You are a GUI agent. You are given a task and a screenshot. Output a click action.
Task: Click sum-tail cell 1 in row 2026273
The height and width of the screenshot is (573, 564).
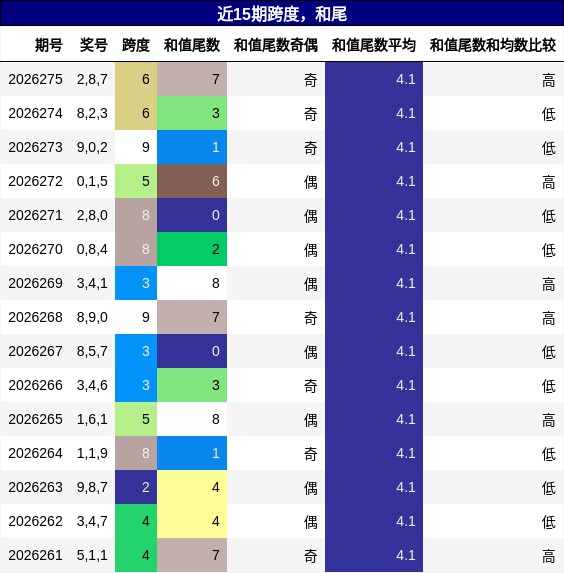tap(192, 147)
